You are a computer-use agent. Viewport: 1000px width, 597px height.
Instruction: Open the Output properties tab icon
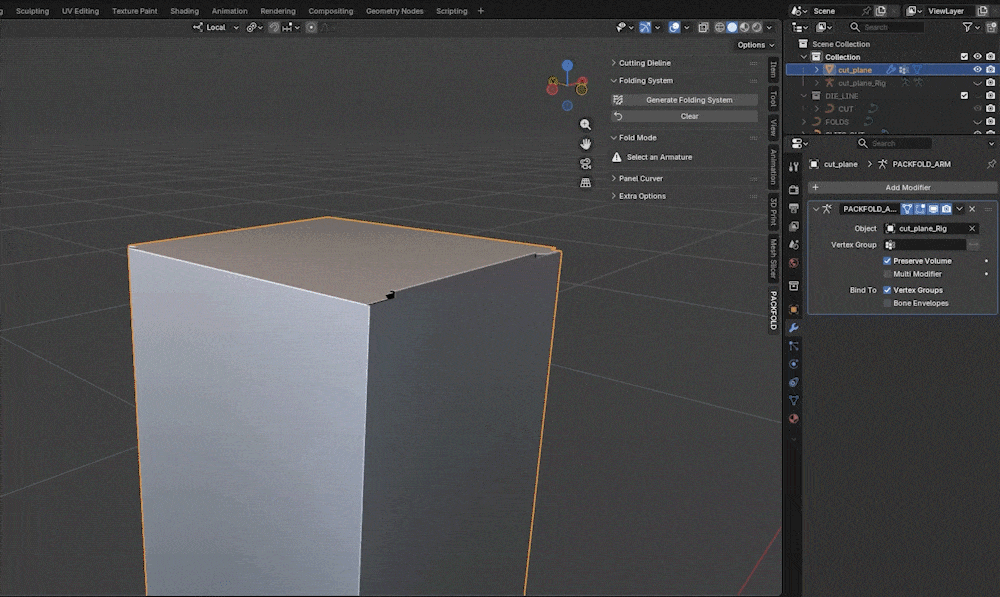[x=793, y=208]
